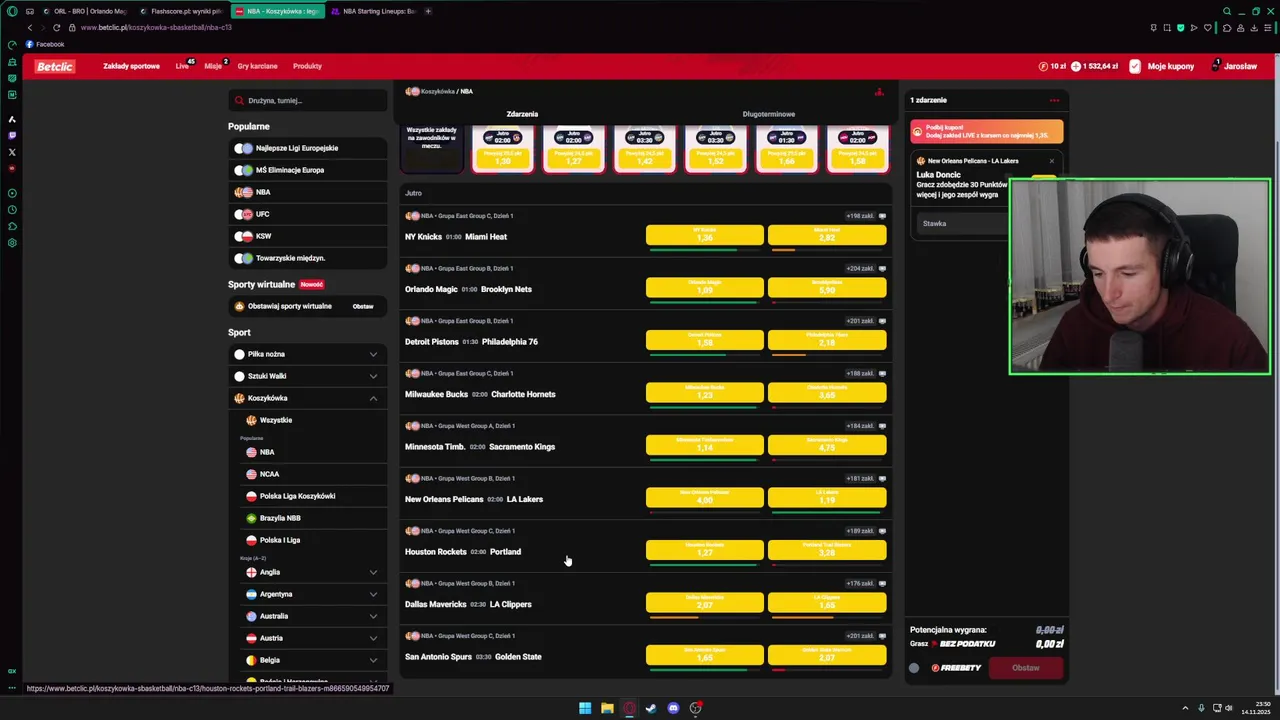Switch to the Długoterminowe tab
Image resolution: width=1280 pixels, height=720 pixels.
coord(768,114)
